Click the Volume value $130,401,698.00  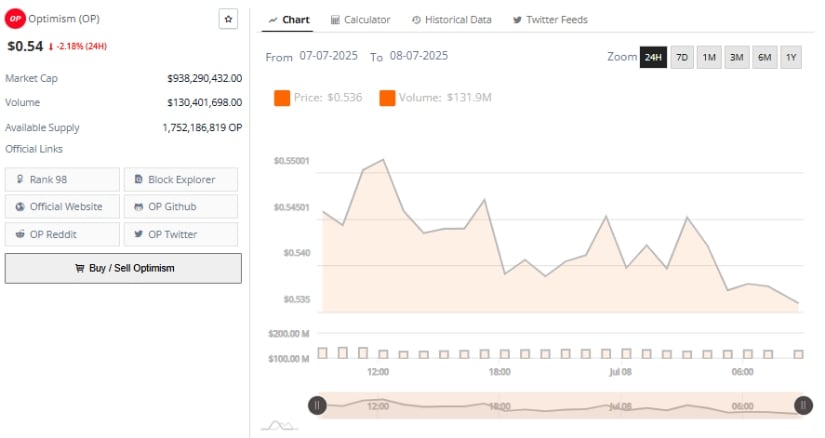point(205,103)
